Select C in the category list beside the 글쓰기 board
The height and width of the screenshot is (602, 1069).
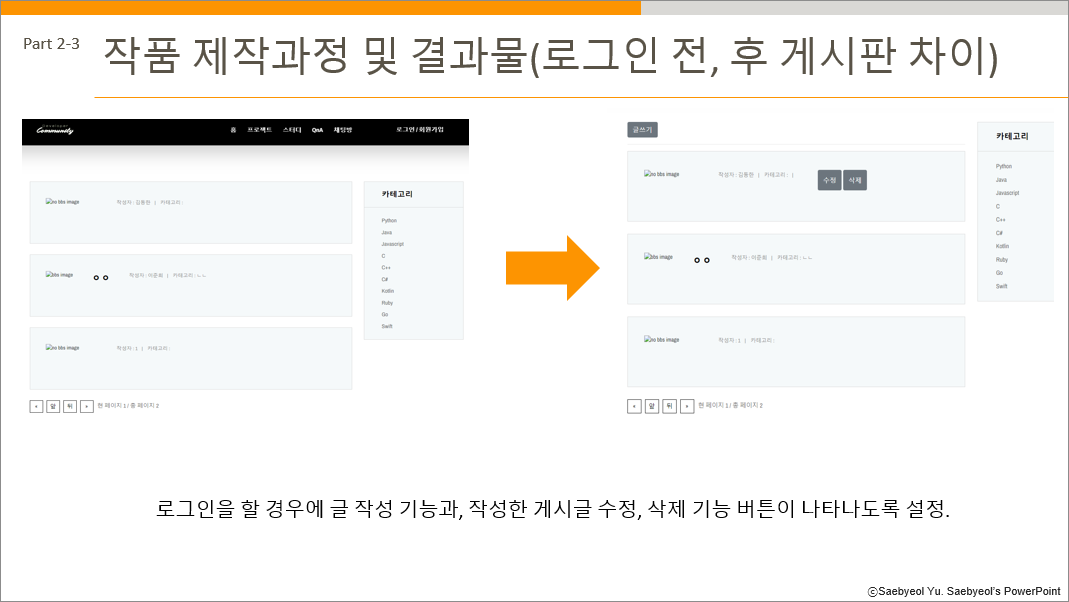click(997, 206)
